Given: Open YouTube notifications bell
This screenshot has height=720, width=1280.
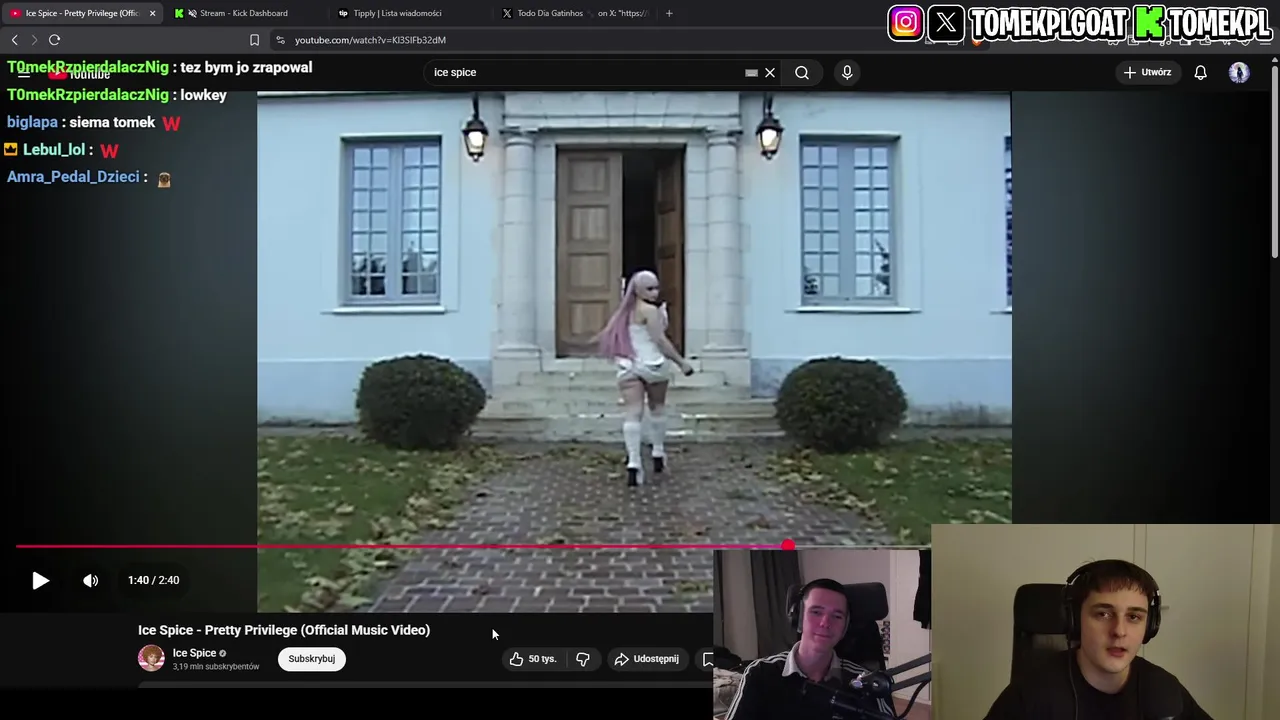Looking at the screenshot, I should (x=1201, y=72).
